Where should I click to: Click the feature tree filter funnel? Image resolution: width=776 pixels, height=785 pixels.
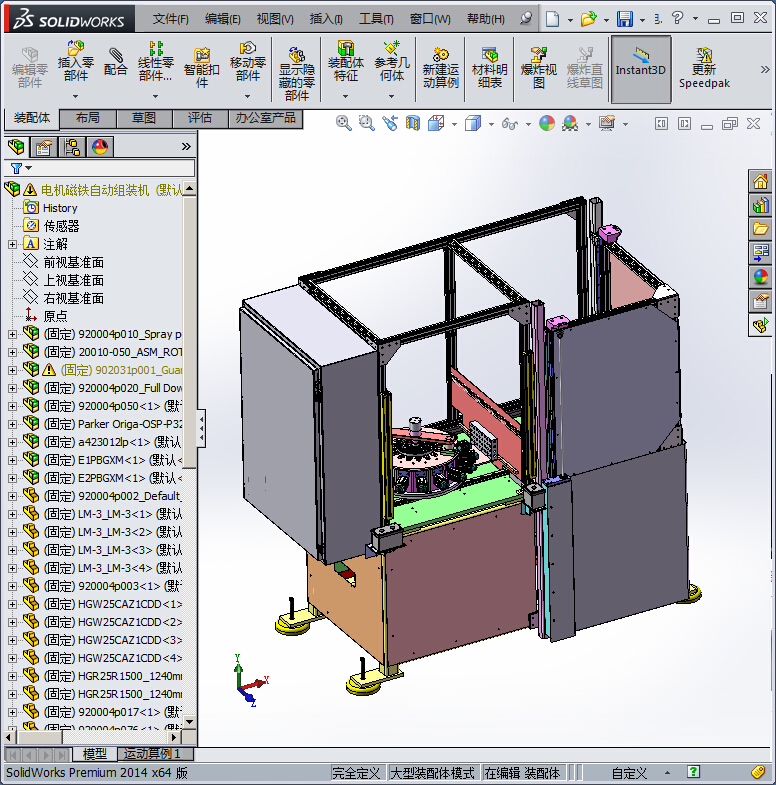click(x=17, y=168)
